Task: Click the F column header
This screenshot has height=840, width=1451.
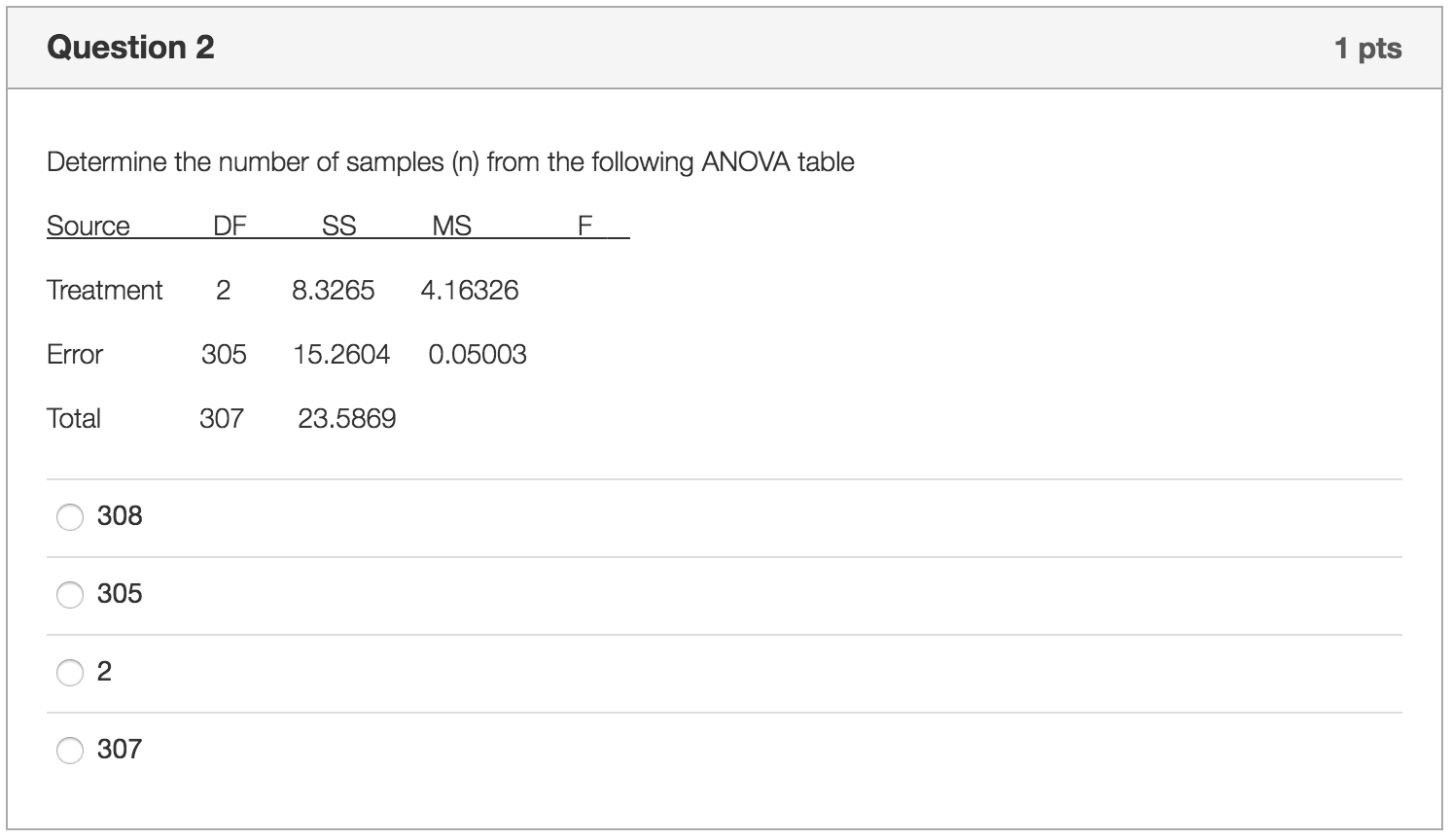Action: (583, 225)
